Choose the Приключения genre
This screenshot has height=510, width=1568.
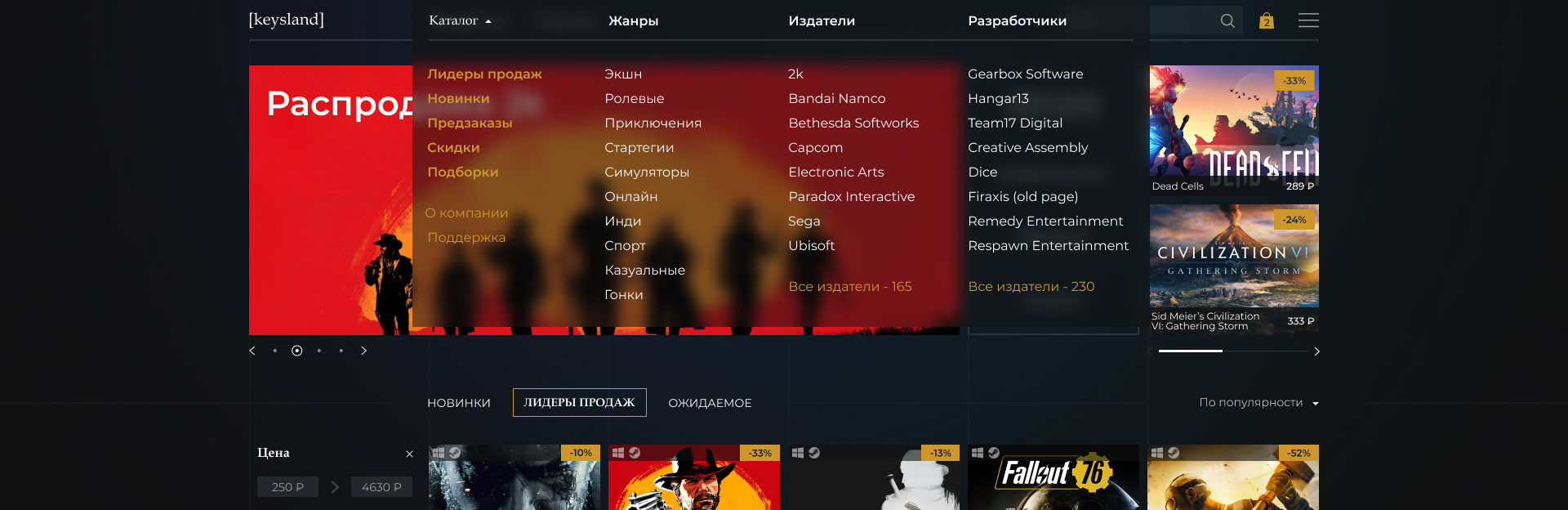[653, 123]
